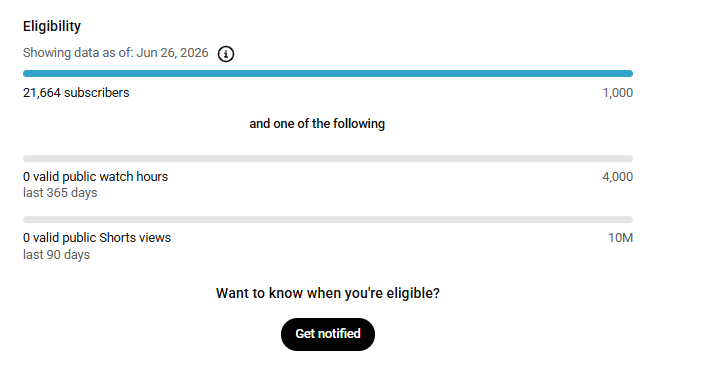Click the and one of the following text

[317, 124]
